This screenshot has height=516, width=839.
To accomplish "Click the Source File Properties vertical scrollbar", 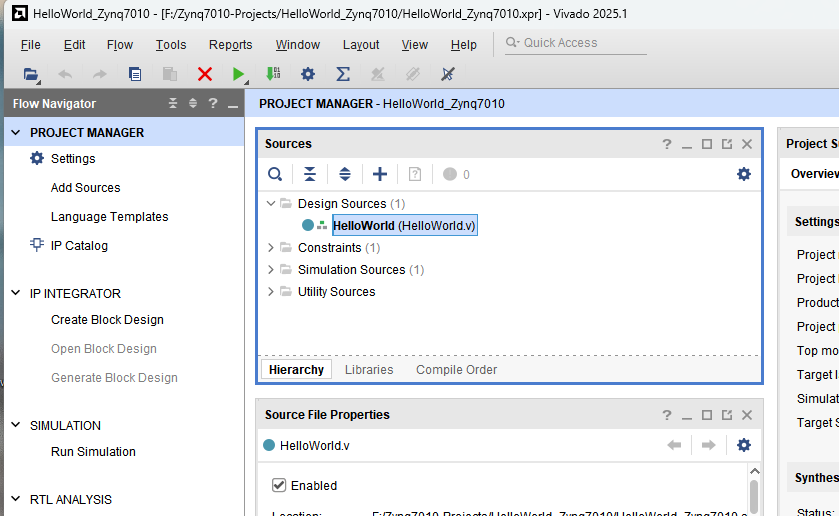I will pyautogui.click(x=754, y=497).
